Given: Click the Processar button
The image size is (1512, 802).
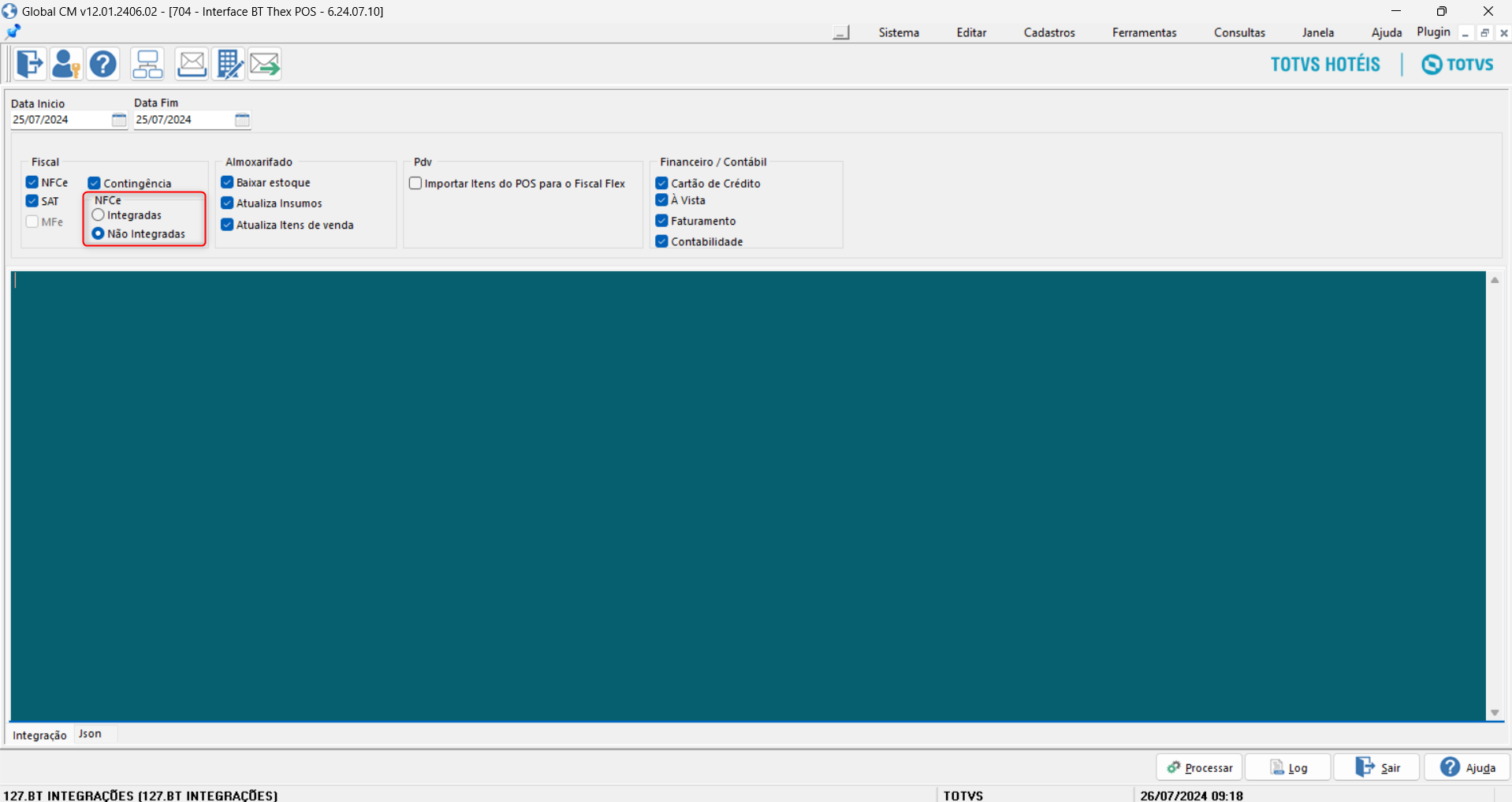Looking at the screenshot, I should (1199, 767).
